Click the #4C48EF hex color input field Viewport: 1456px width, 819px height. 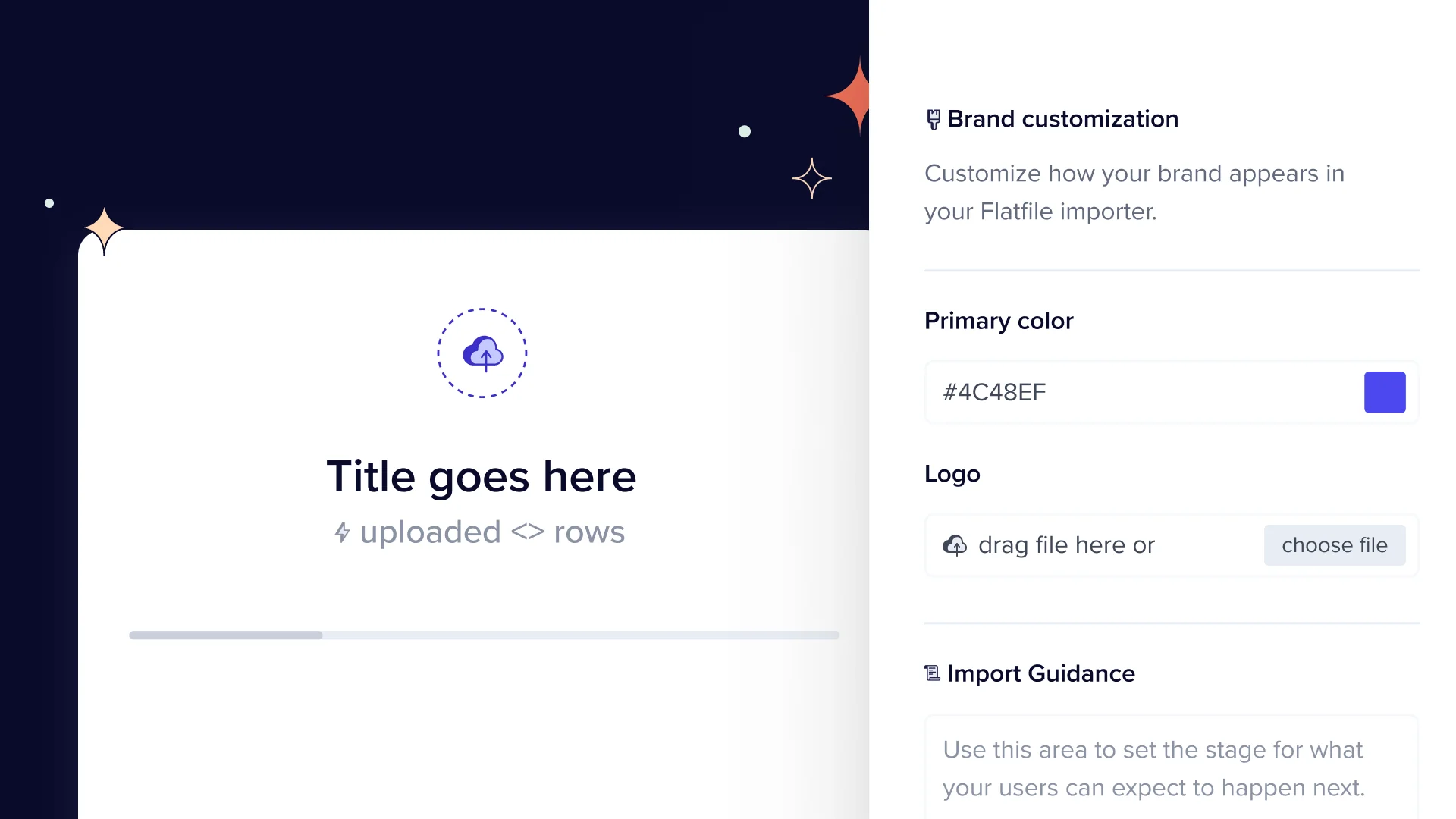pos(1137,392)
